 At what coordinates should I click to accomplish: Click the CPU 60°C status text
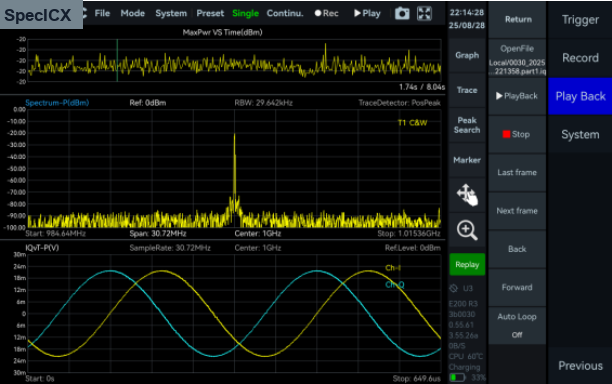tap(466, 356)
